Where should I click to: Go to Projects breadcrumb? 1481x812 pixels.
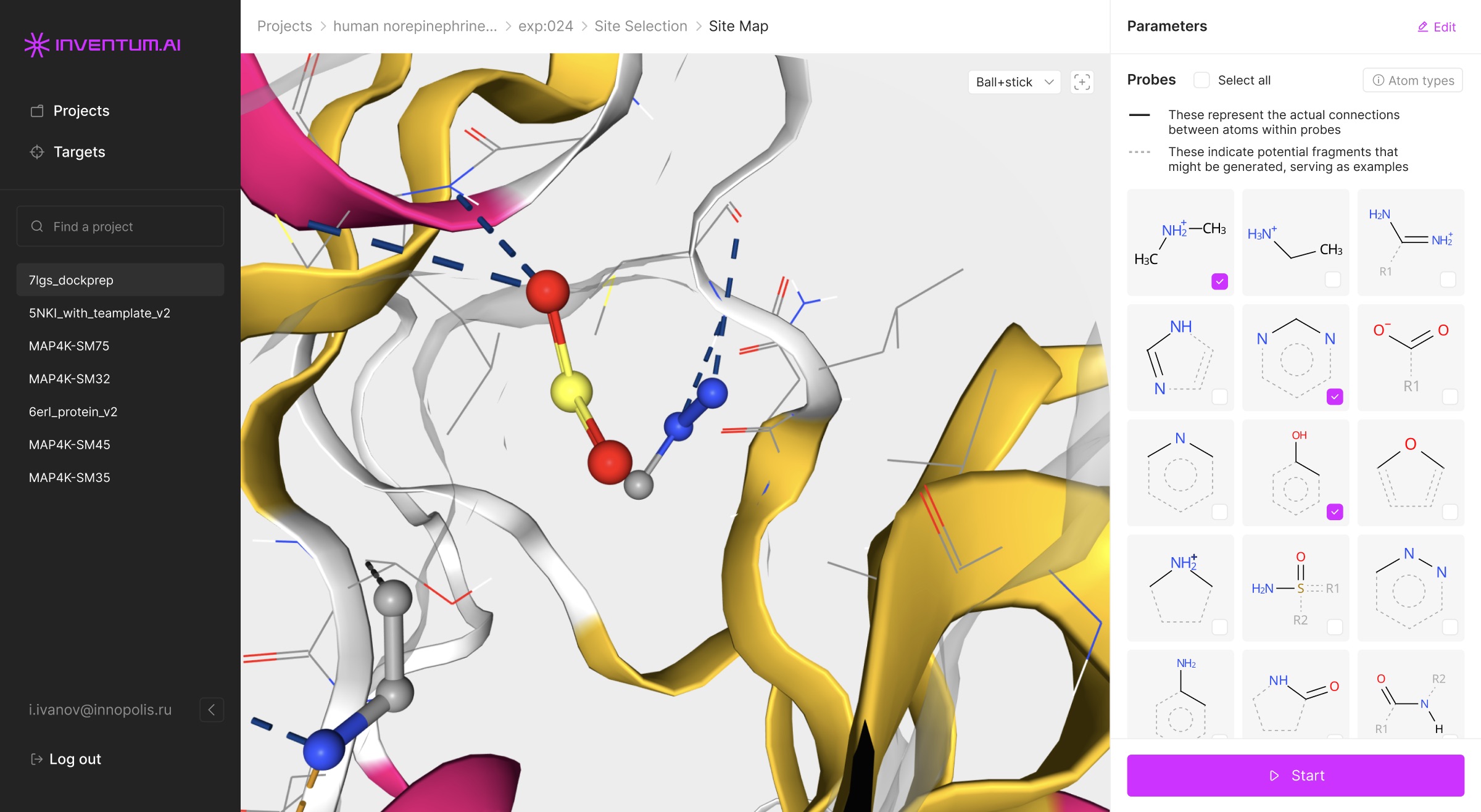coord(284,26)
